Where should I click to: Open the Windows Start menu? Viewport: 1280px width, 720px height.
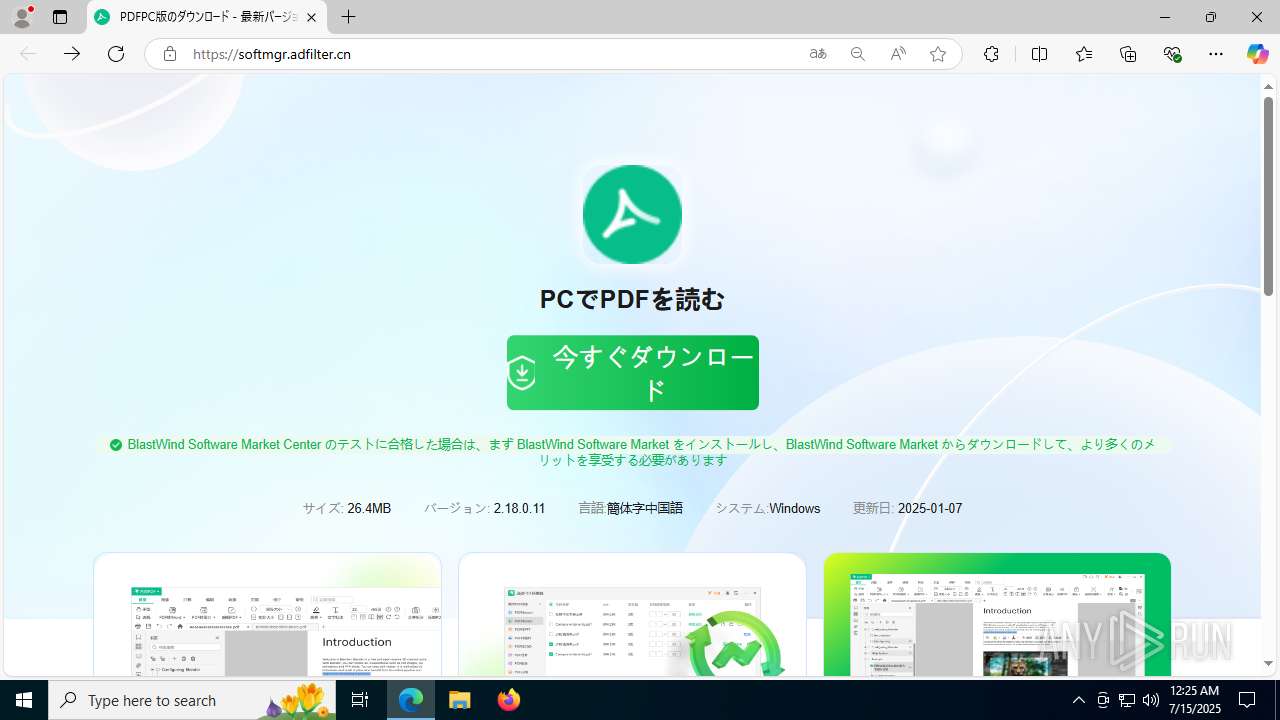coord(24,700)
